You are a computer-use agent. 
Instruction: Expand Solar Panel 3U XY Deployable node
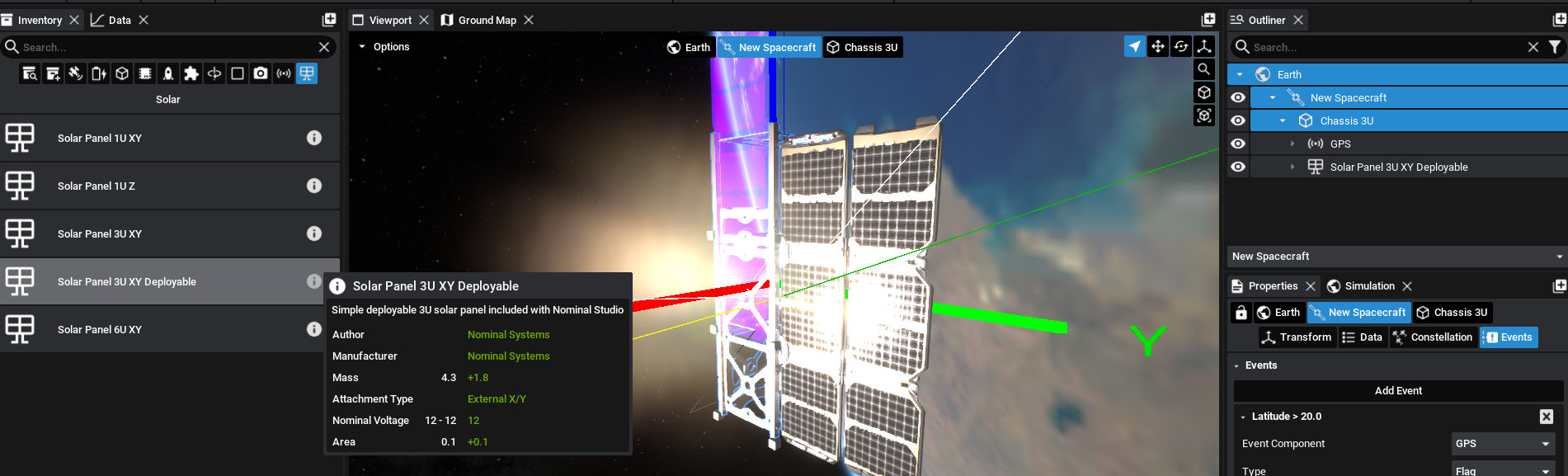point(1293,167)
